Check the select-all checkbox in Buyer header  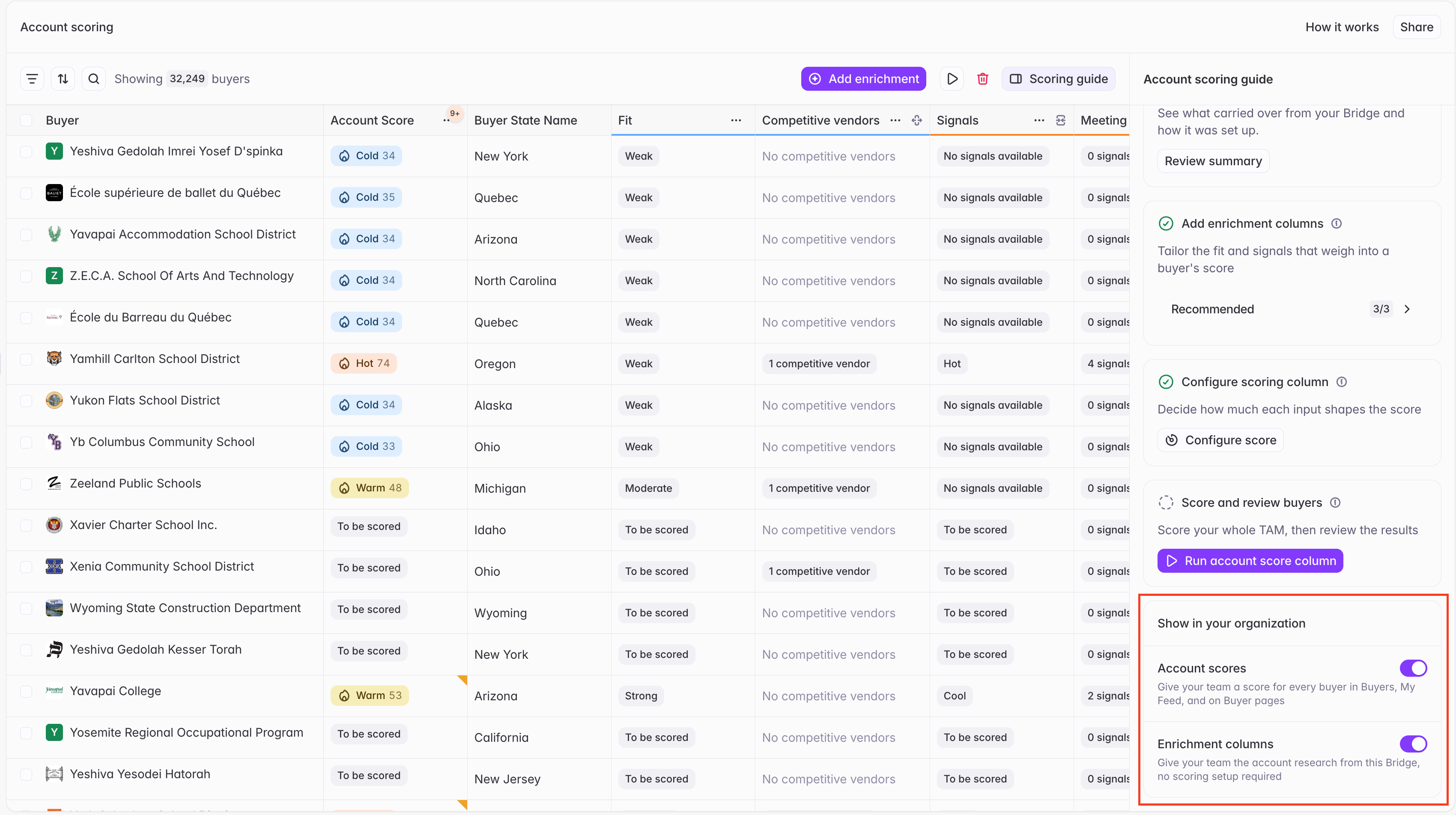tap(26, 120)
